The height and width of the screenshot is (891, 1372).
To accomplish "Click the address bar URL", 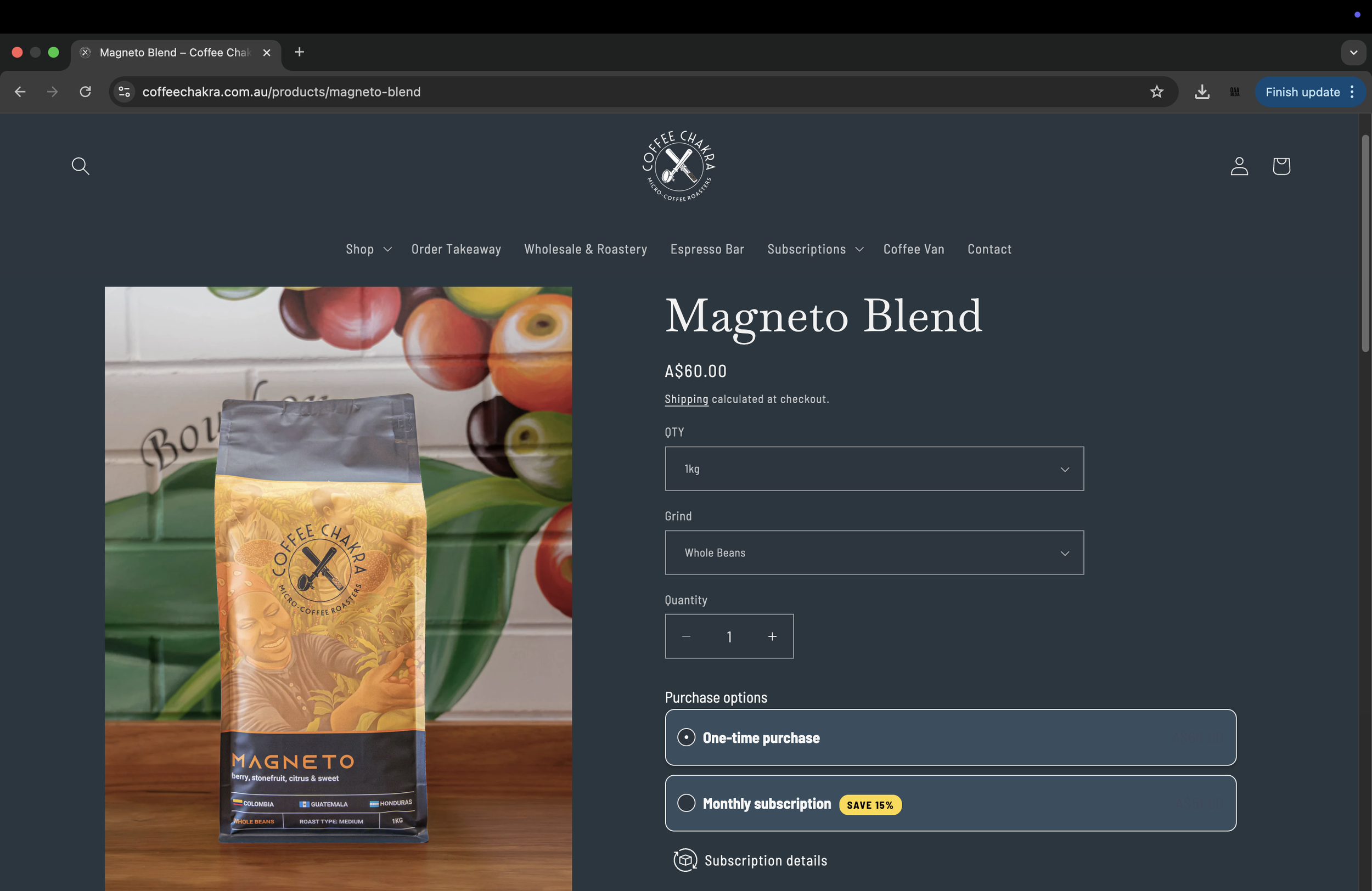I will pos(282,92).
